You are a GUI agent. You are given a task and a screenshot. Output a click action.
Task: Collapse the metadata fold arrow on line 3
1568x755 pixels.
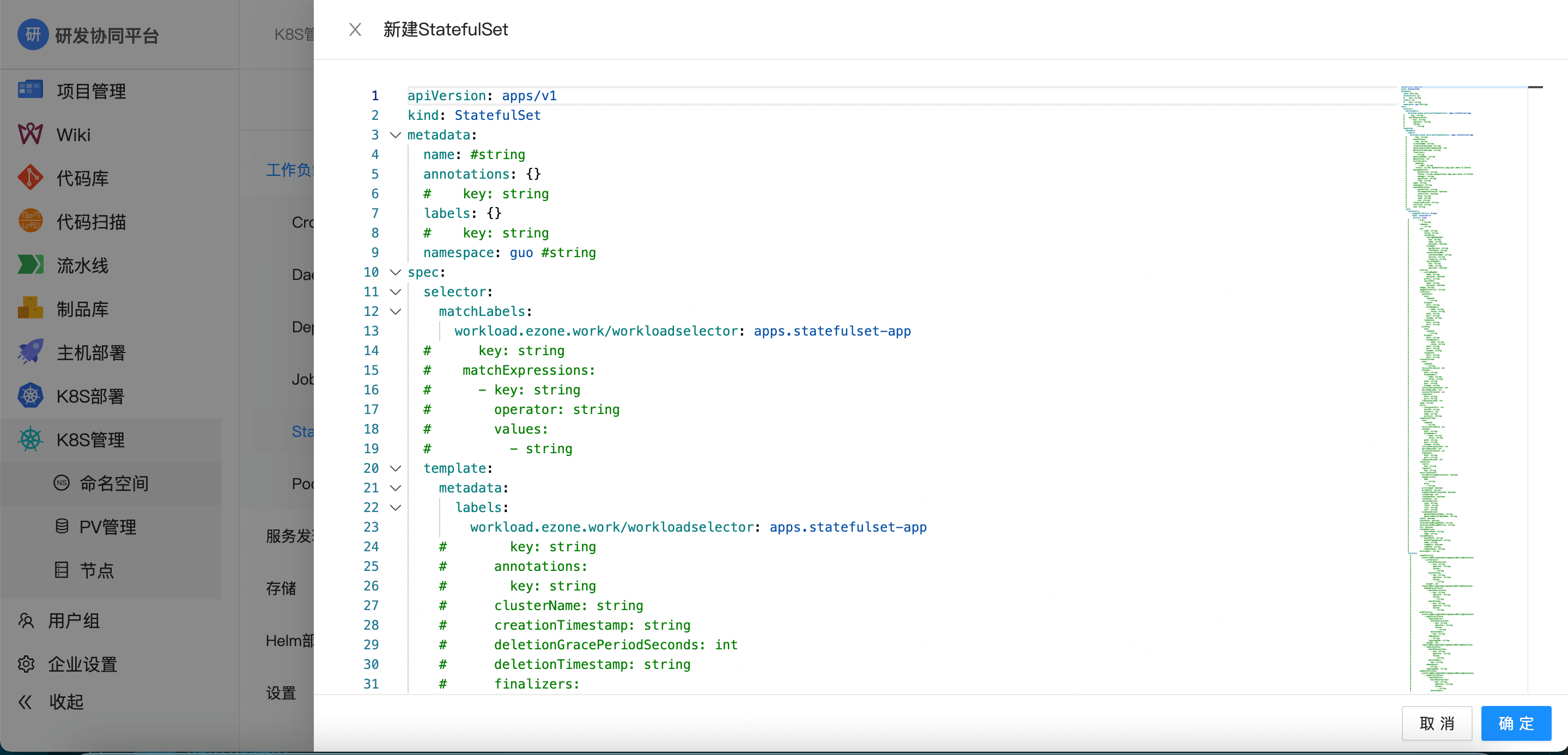tap(395, 135)
